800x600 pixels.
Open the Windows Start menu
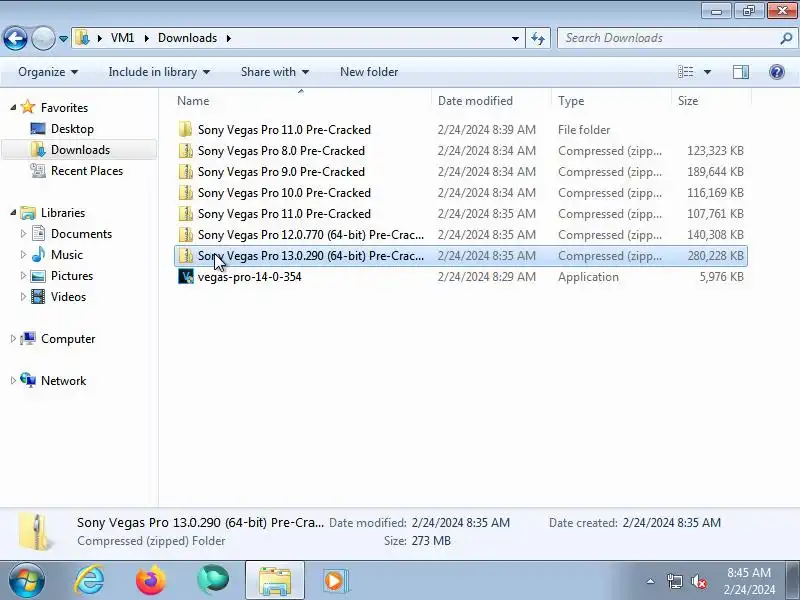click(27, 580)
